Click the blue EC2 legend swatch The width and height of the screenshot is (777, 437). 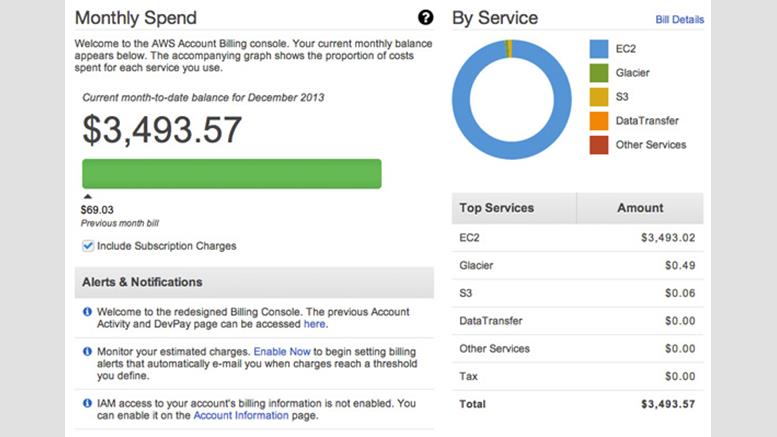(599, 49)
